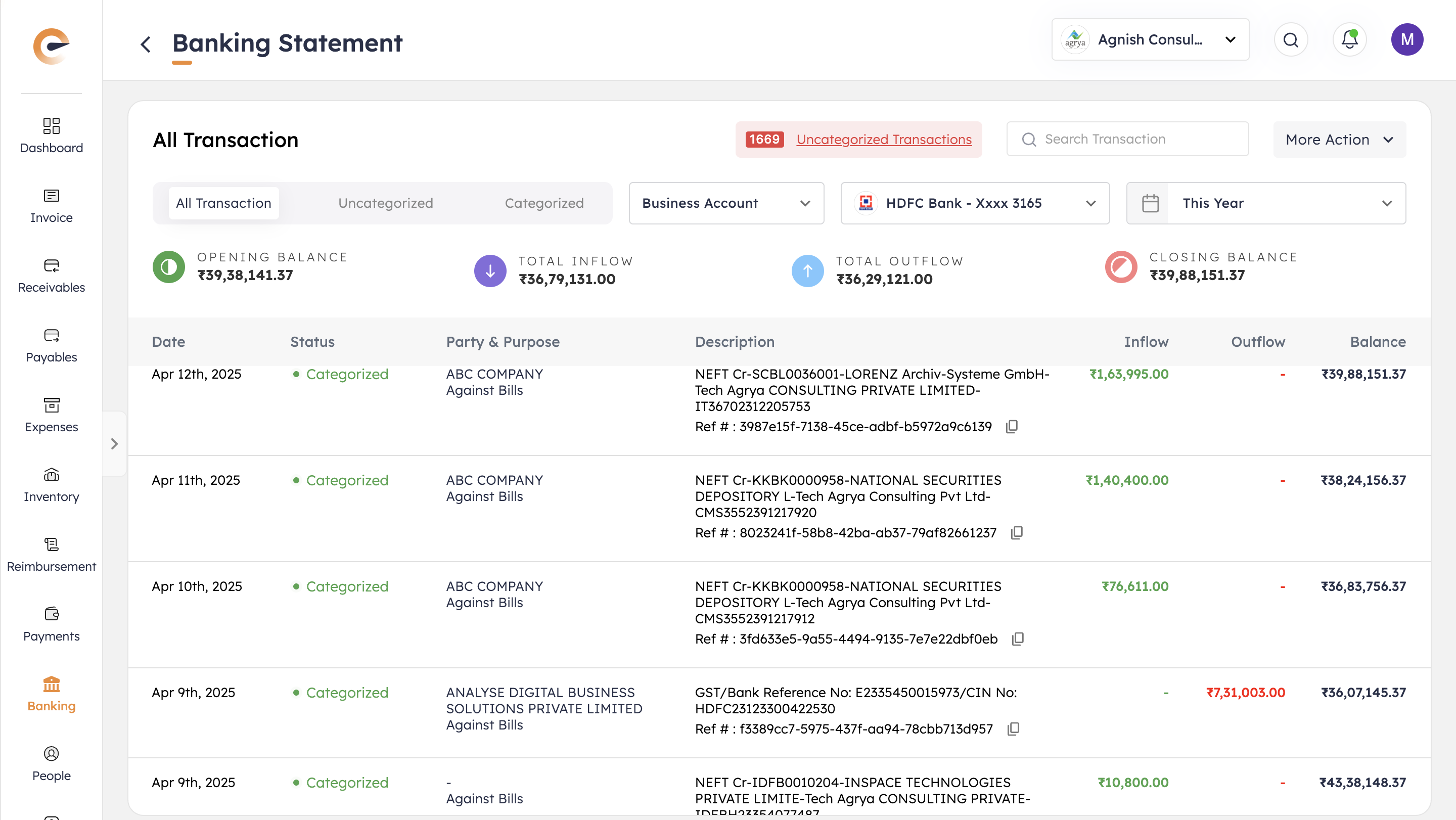Expand the collapsed sidebar panel arrow
1456x820 pixels.
114,444
